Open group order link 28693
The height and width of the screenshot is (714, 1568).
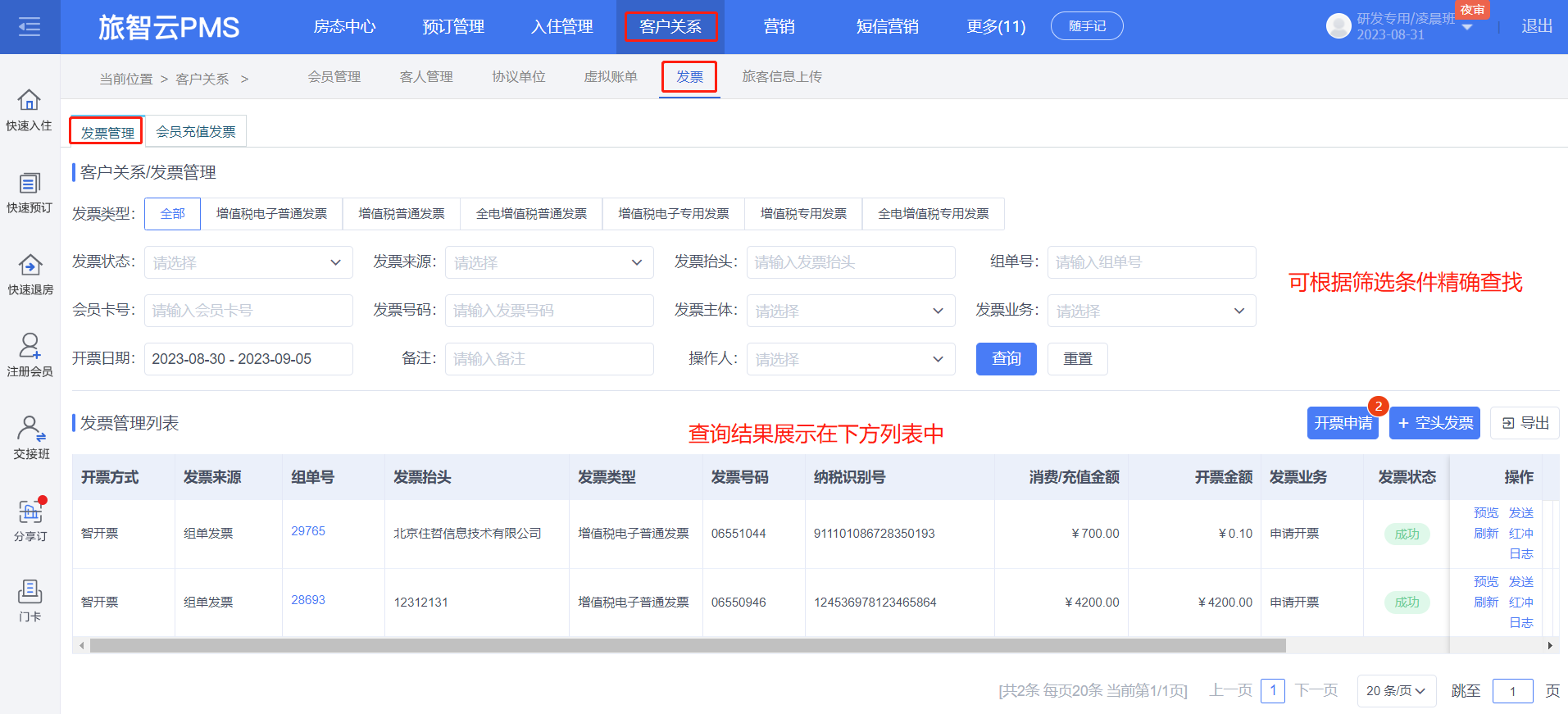point(308,600)
